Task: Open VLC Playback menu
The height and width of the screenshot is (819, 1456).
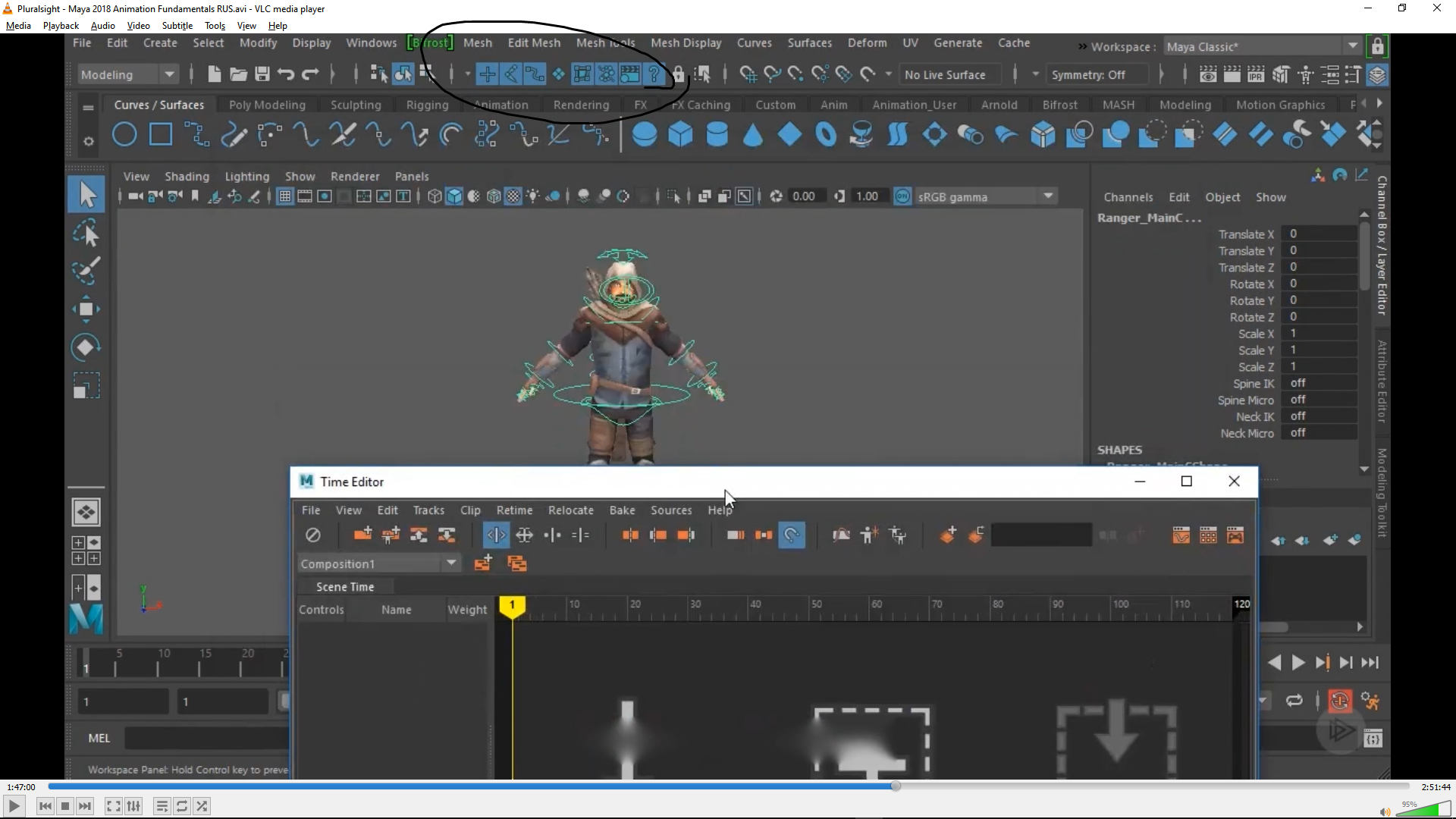Action: 61,25
